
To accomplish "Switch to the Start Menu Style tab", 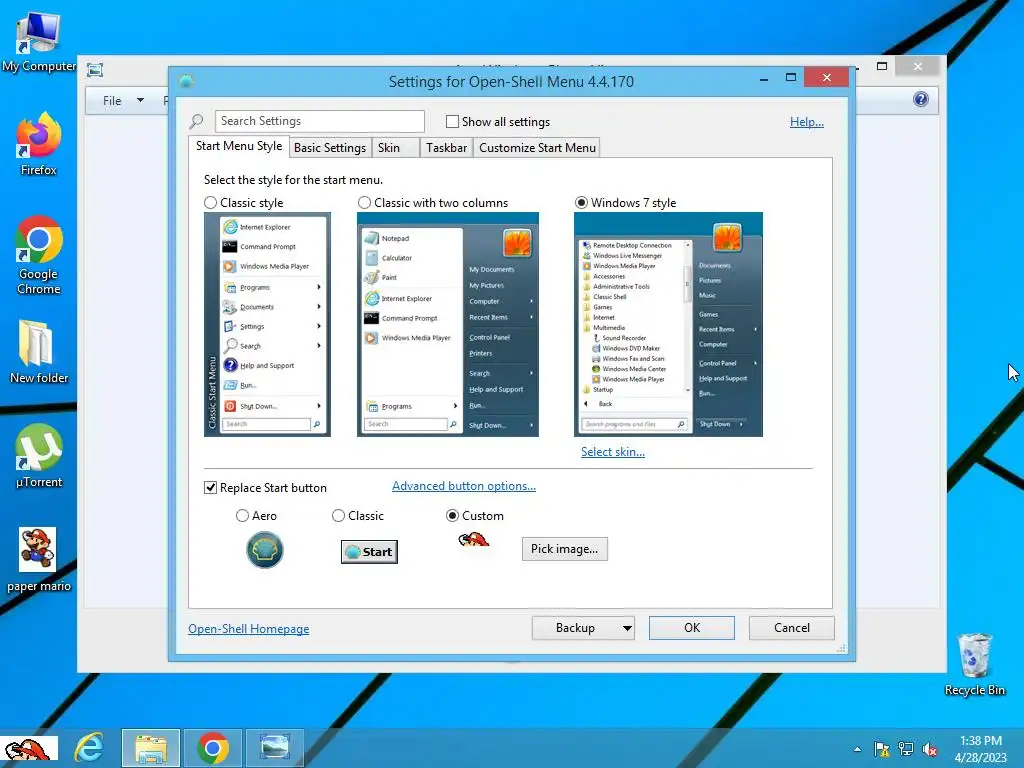I will click(239, 146).
